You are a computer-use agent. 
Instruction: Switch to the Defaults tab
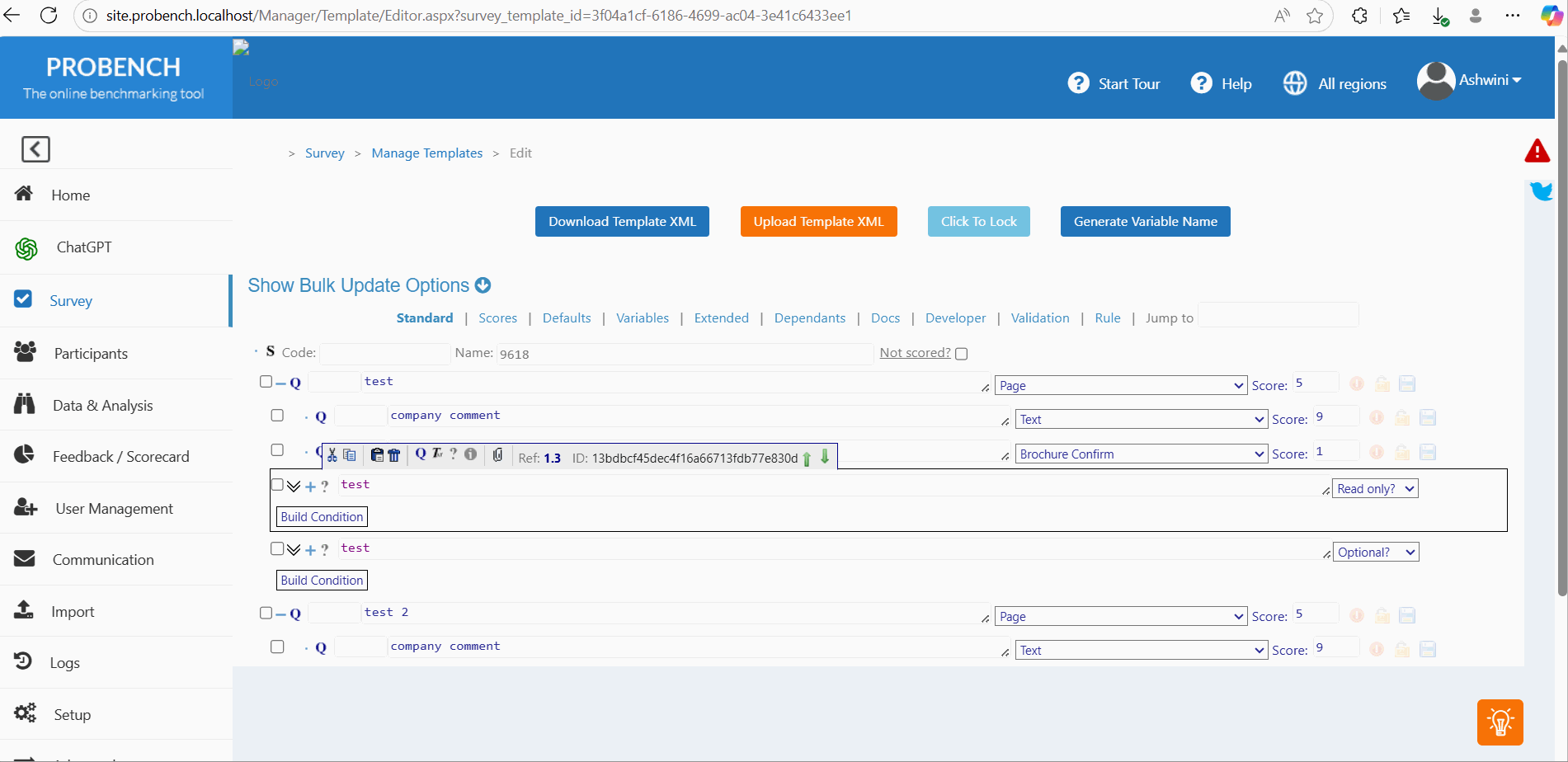click(567, 318)
